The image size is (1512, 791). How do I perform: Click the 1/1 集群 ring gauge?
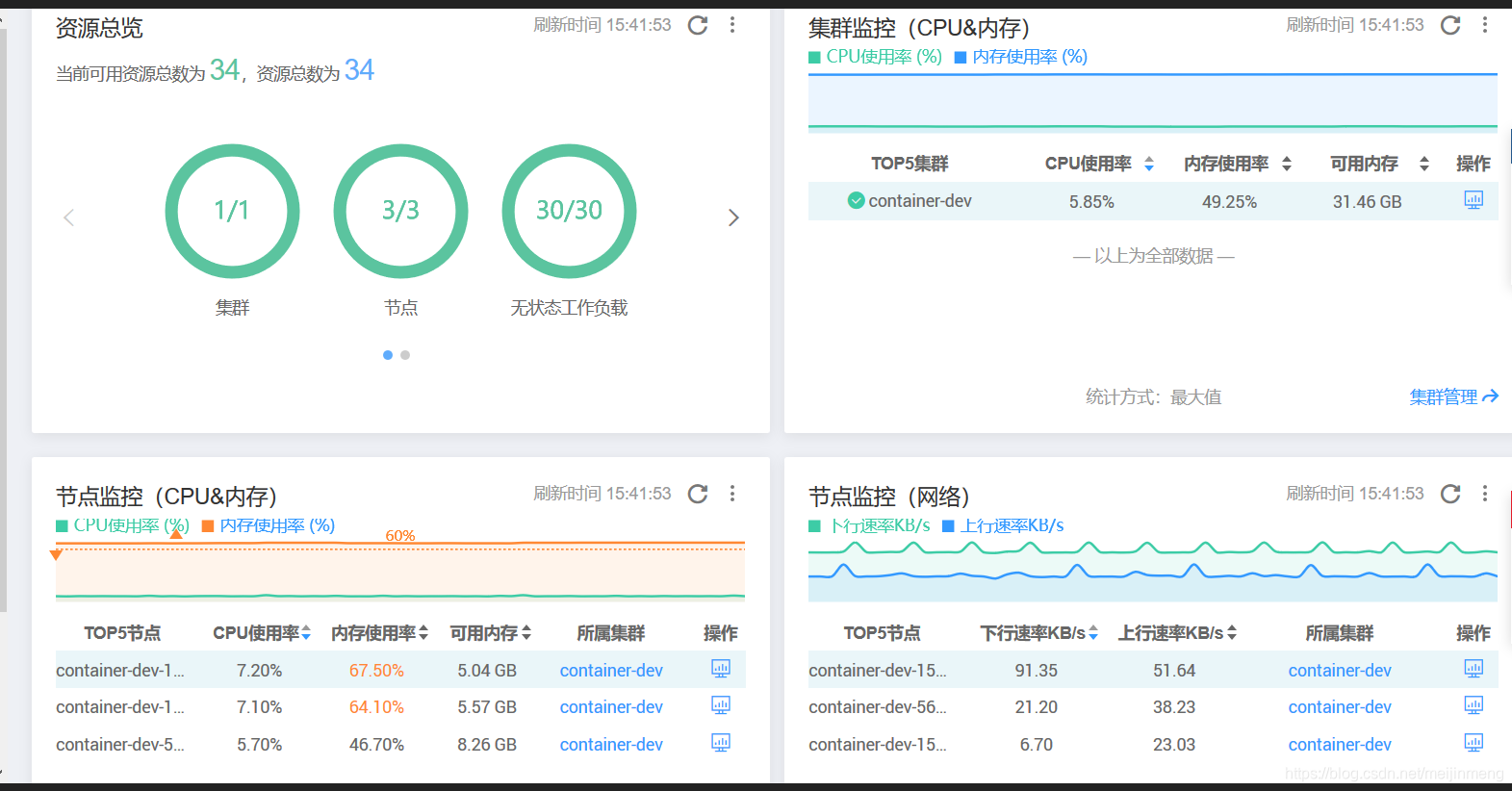(232, 211)
